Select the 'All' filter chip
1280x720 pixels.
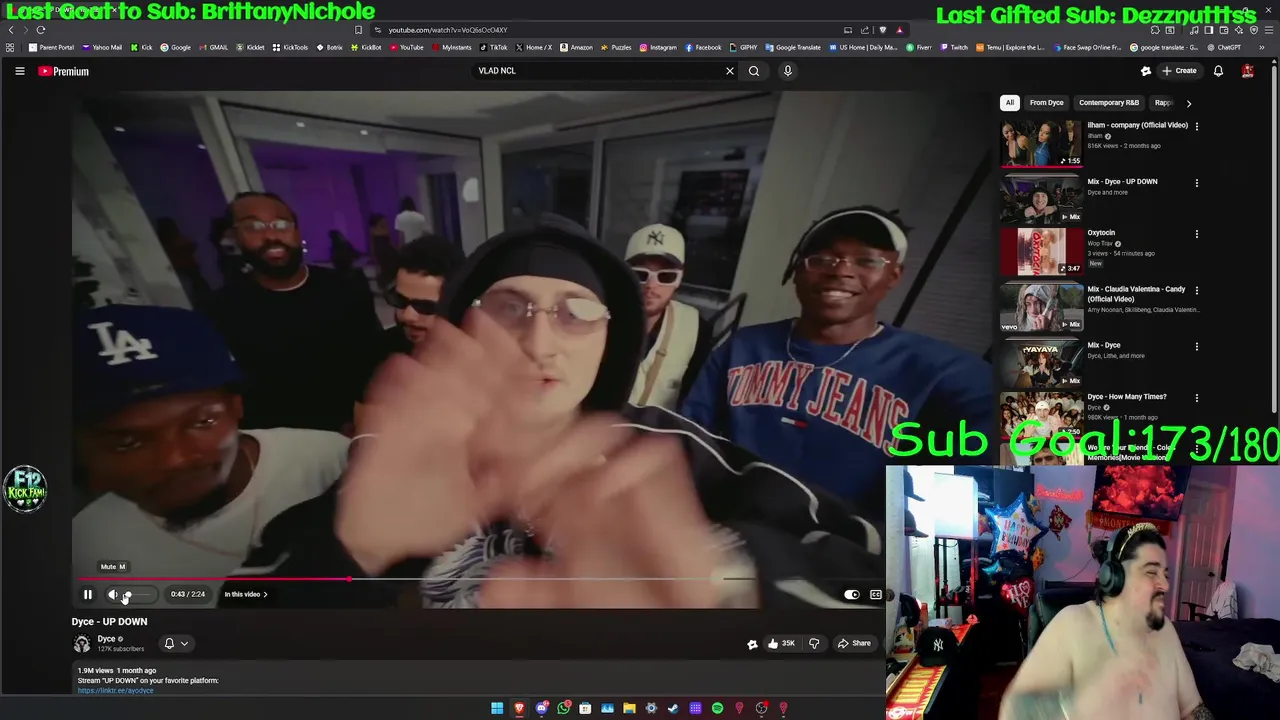click(1010, 103)
